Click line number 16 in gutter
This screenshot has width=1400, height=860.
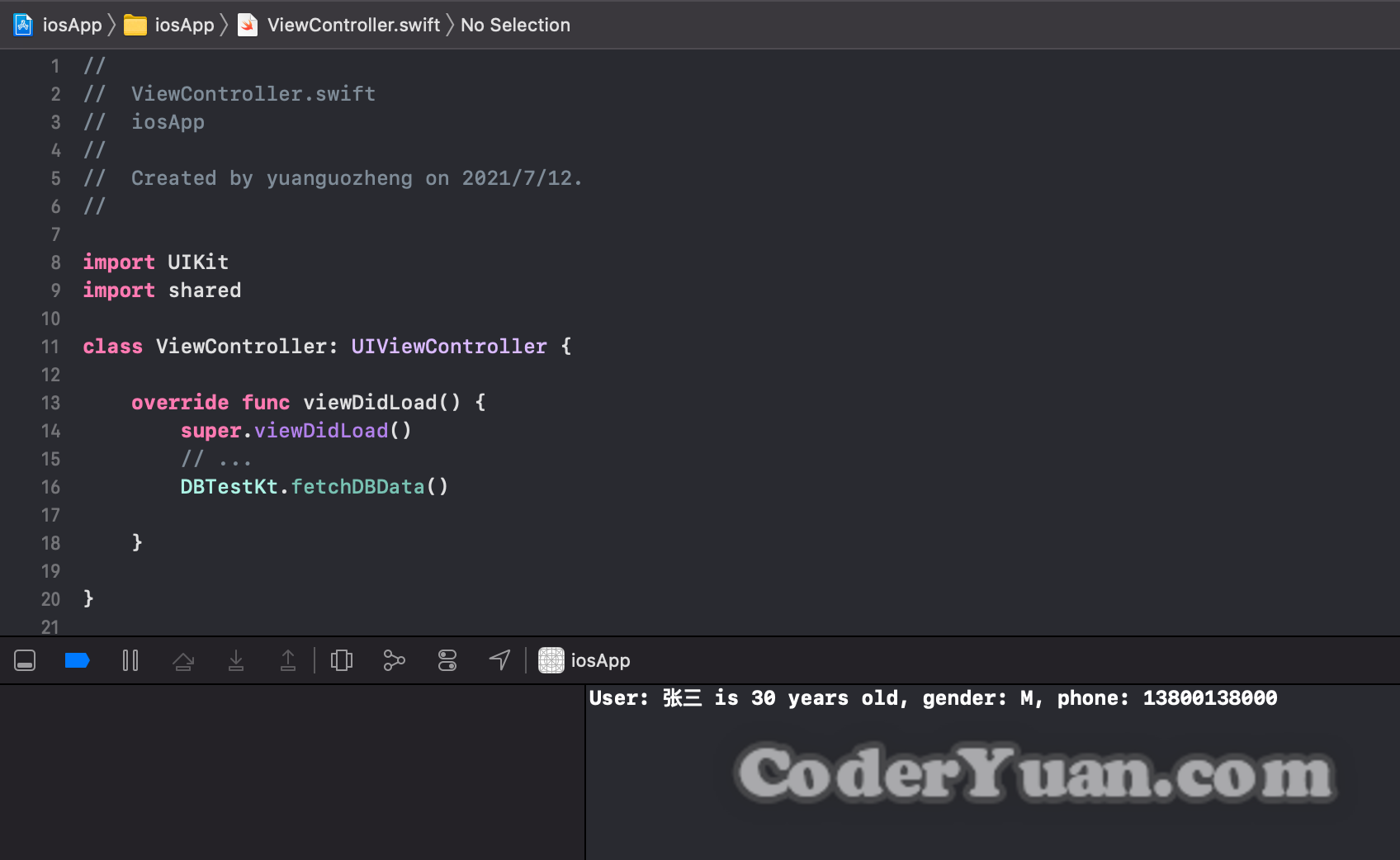pyautogui.click(x=50, y=487)
